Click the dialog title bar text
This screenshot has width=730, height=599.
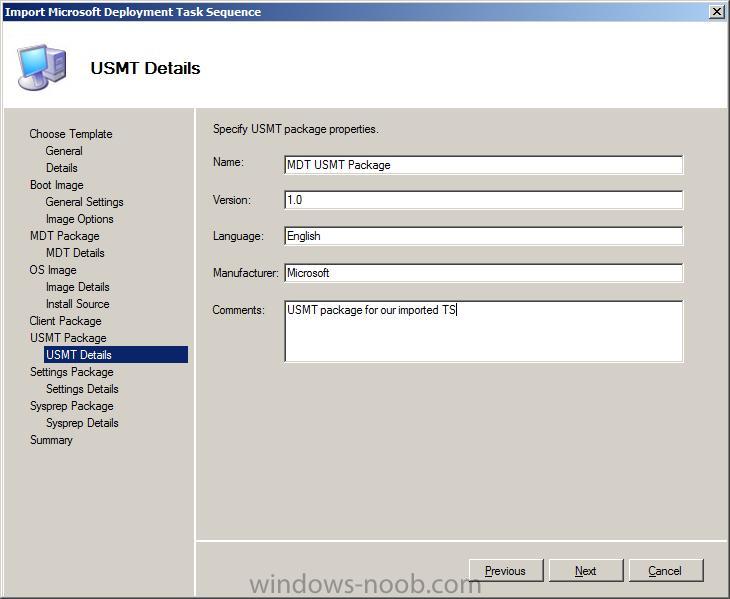tap(133, 12)
